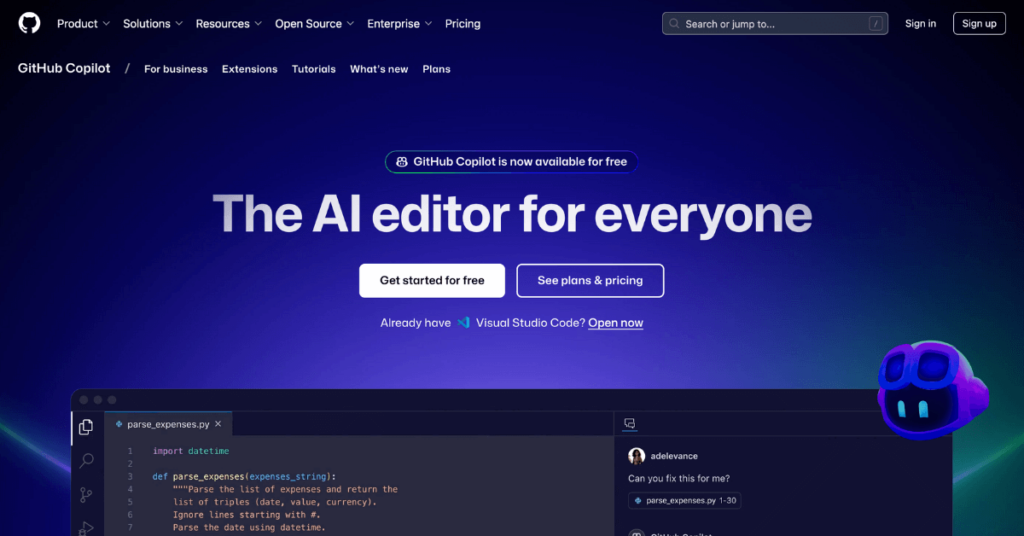Click the parse_expenses.py 1-30 file attachment chip
Screen dimensions: 1024x536
pyautogui.click(x=684, y=501)
